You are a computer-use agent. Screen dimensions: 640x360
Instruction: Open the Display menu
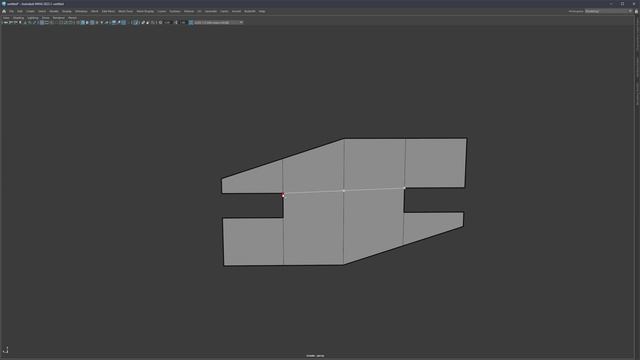click(67, 11)
